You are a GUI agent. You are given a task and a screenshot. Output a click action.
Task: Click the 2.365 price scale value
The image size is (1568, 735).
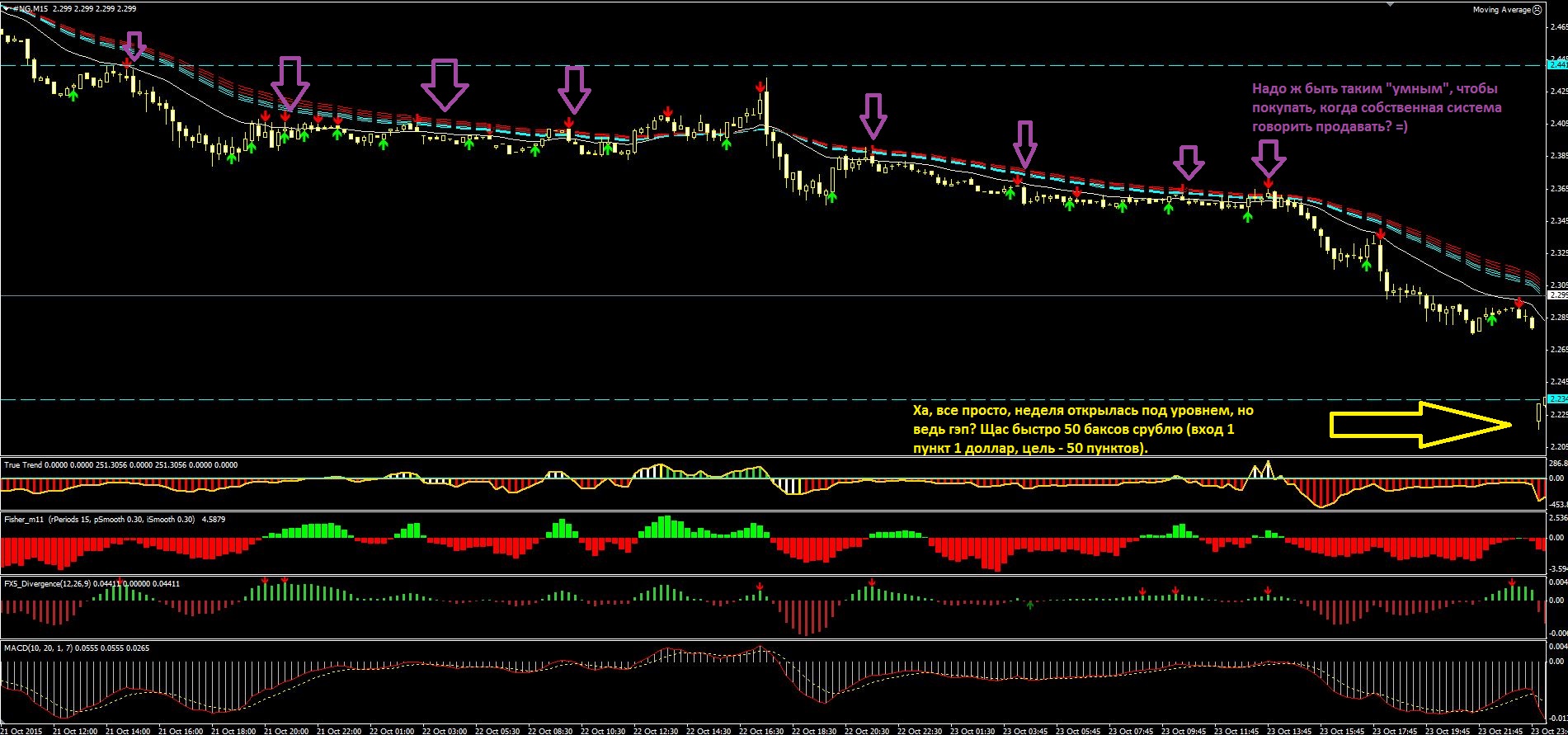click(x=1557, y=188)
